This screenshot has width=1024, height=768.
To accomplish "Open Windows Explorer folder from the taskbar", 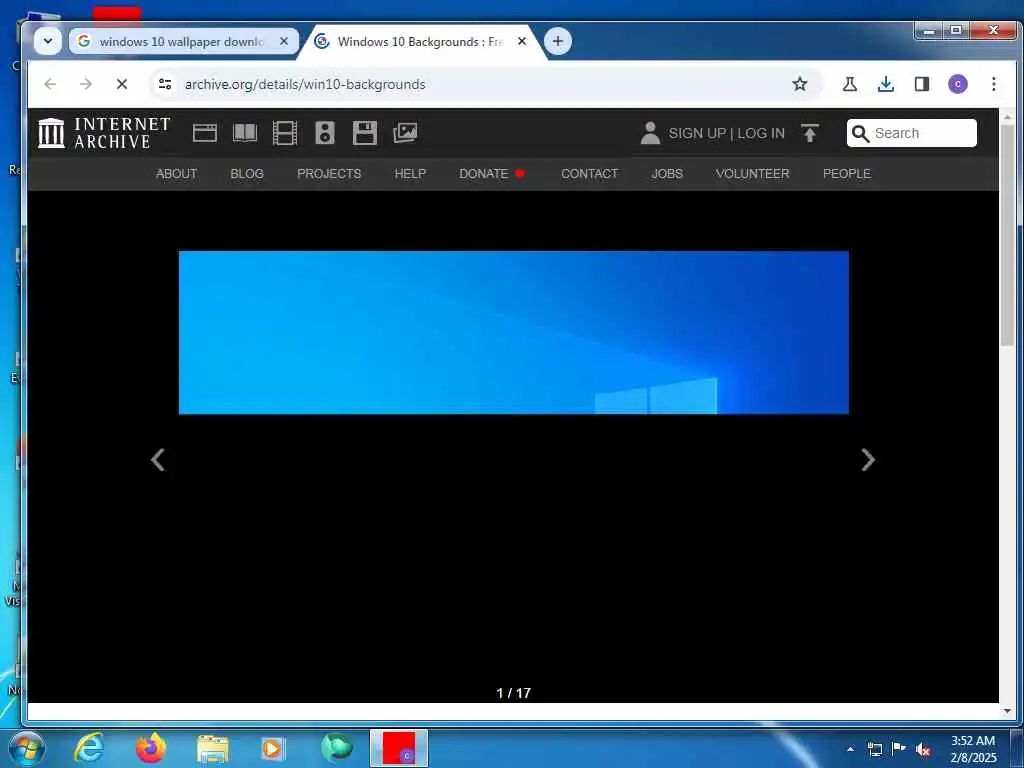I will [x=213, y=748].
